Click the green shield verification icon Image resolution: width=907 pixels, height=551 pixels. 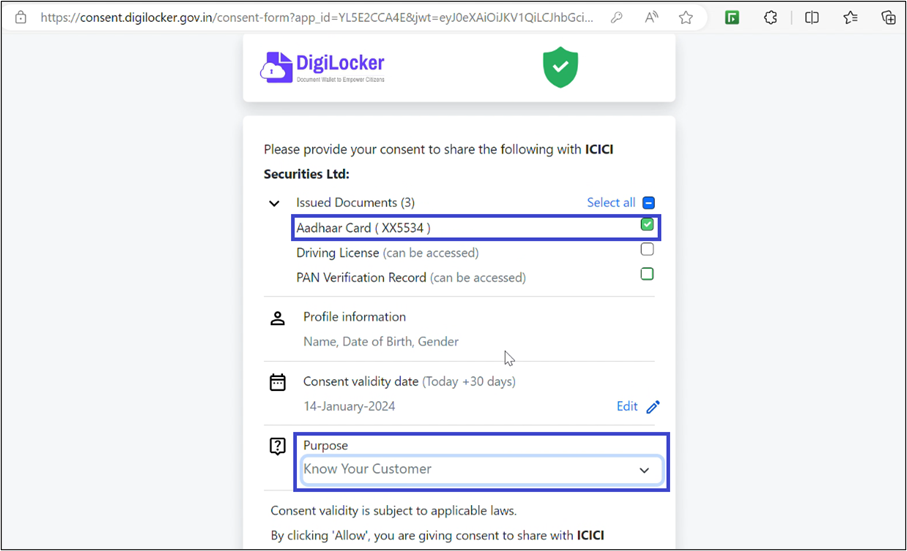[x=561, y=67]
